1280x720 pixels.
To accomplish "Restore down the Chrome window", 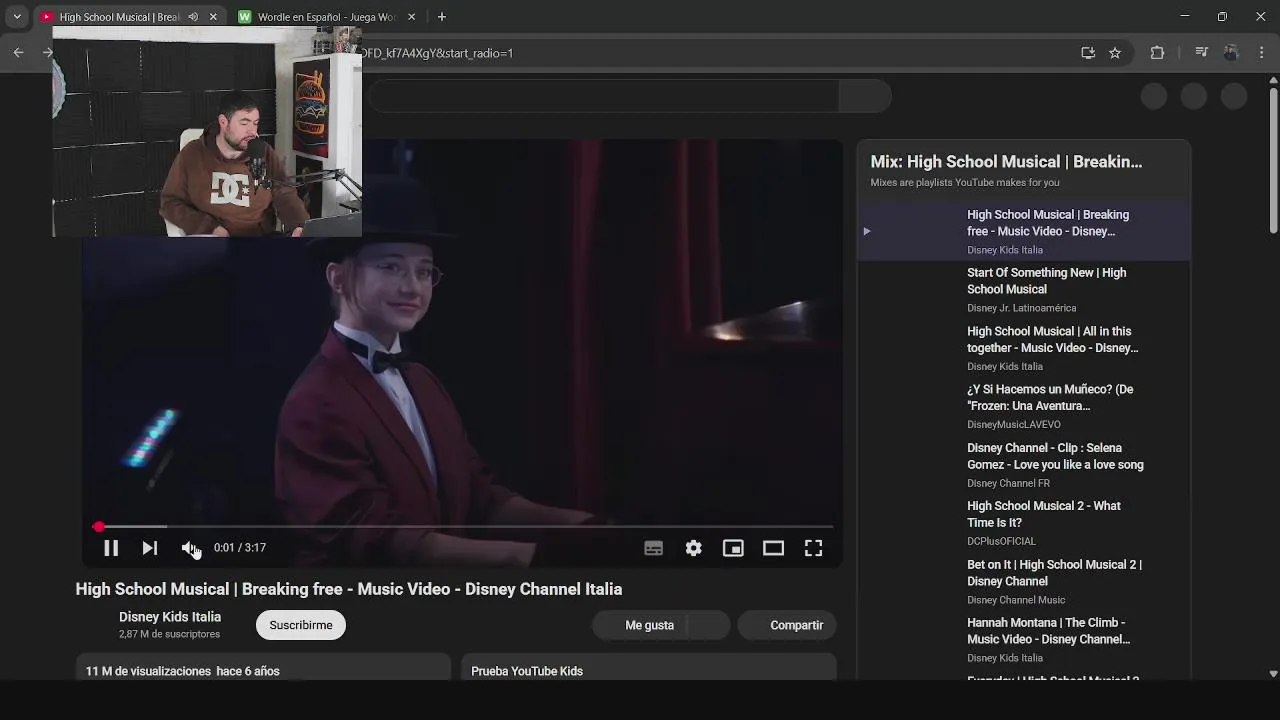I will point(1222,17).
